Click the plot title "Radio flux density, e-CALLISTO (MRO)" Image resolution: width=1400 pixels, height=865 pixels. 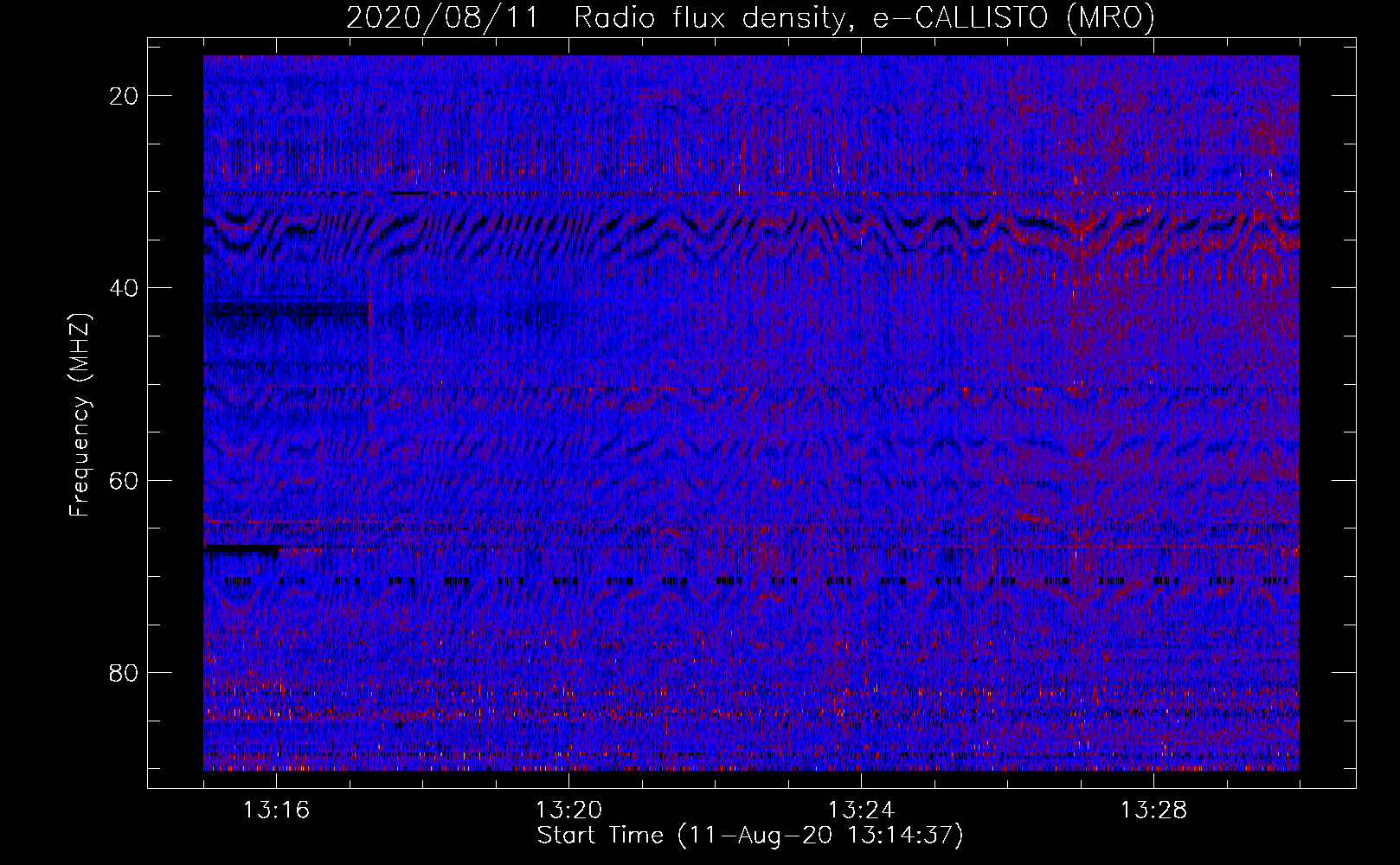coord(864,17)
